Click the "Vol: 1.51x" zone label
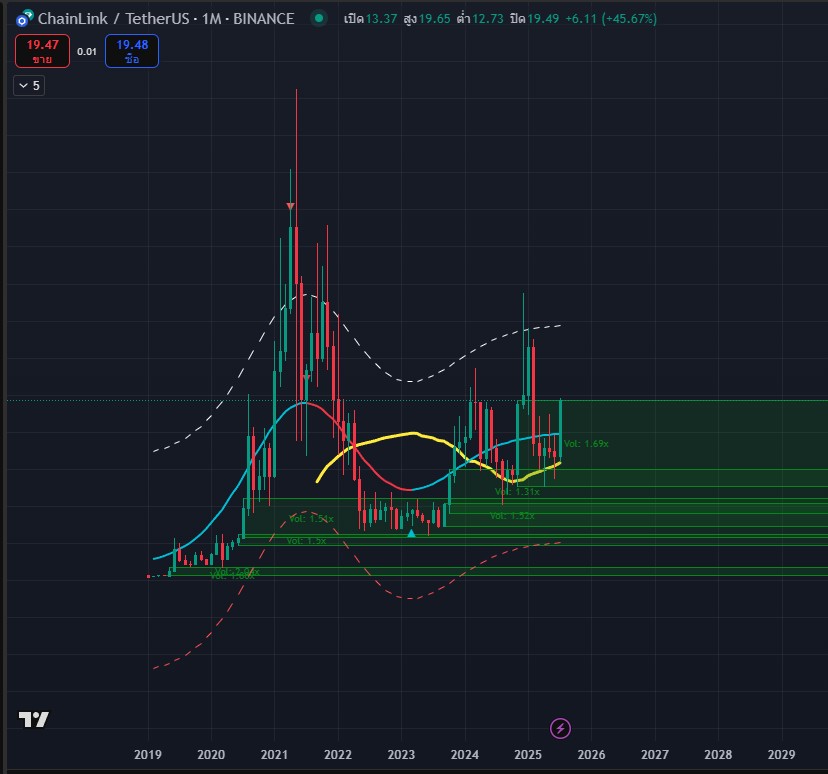828x774 pixels. (312, 518)
